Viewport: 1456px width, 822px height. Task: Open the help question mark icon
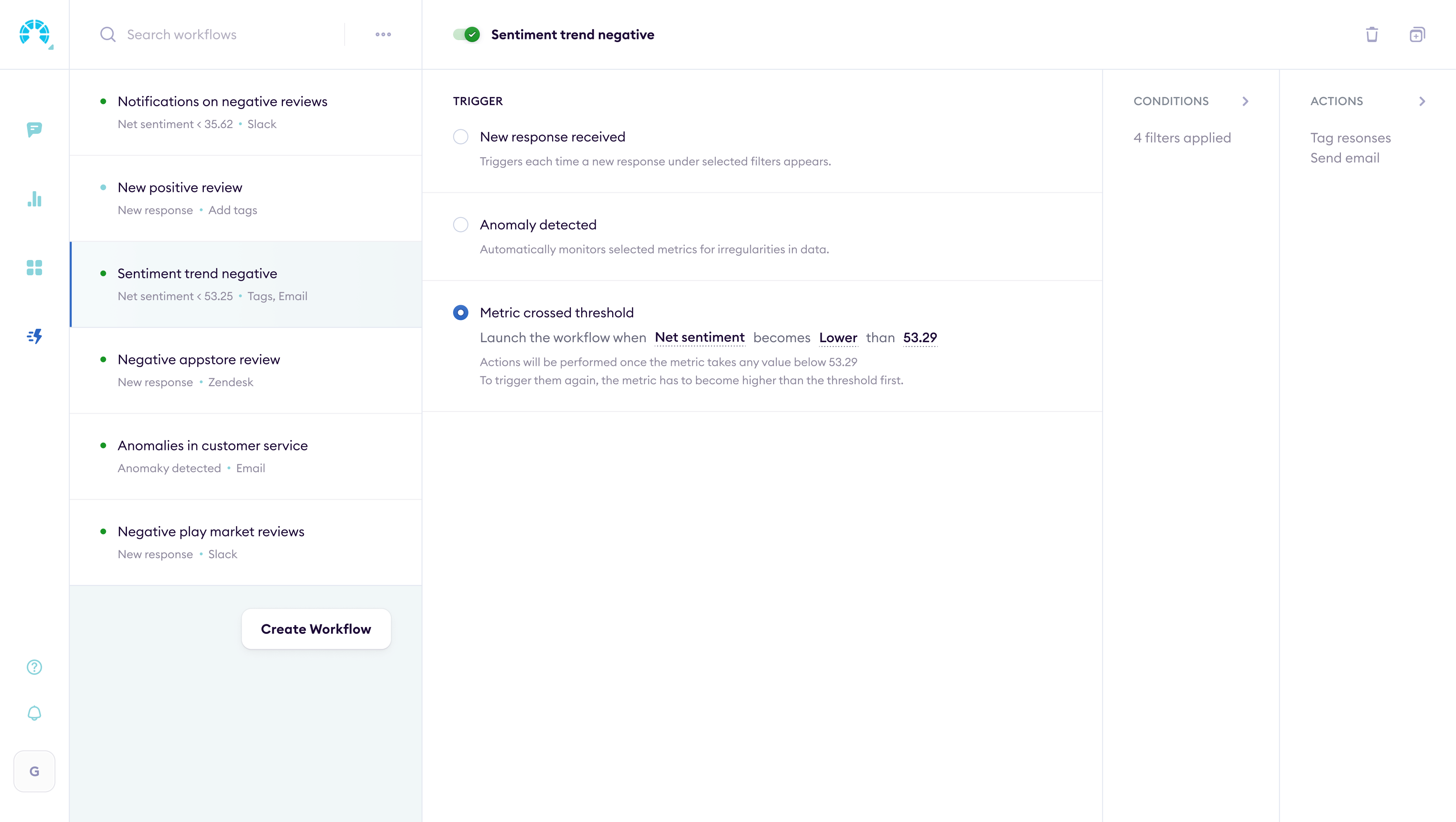tap(34, 667)
